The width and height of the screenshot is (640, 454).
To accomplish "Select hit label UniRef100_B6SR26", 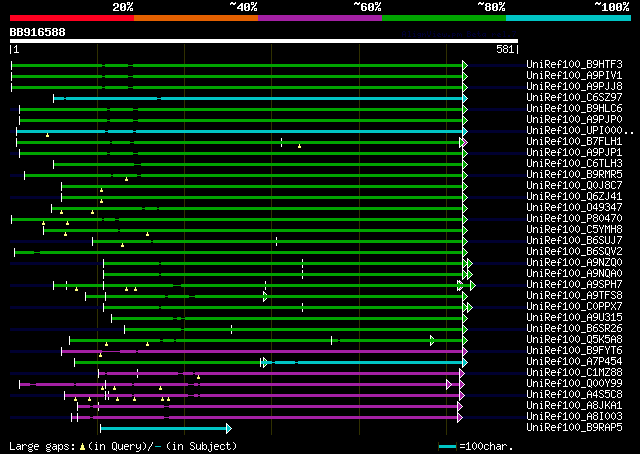I will click(574, 329).
